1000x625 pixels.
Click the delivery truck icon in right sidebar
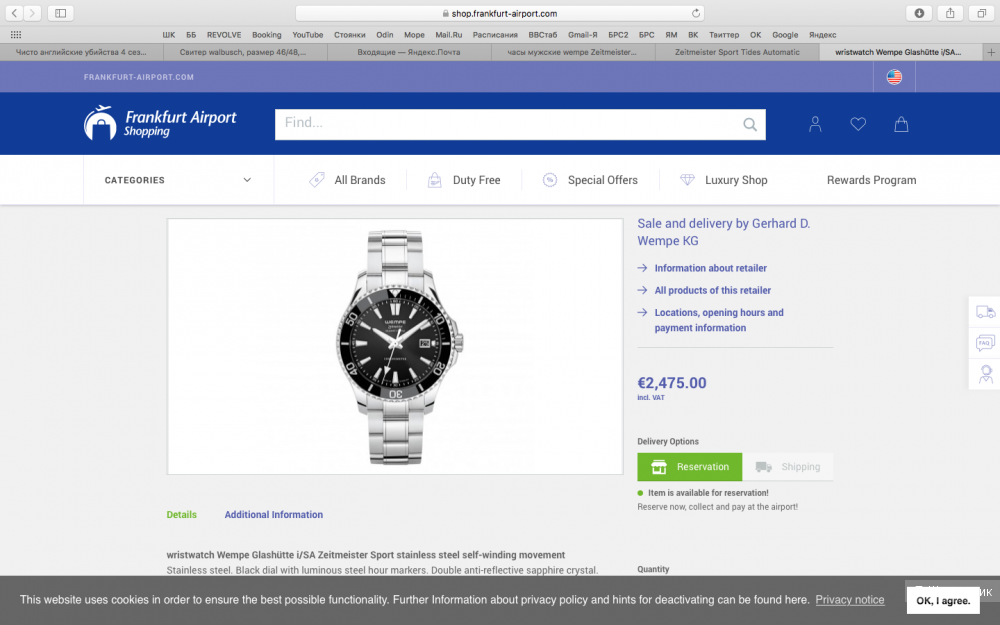[x=986, y=312]
